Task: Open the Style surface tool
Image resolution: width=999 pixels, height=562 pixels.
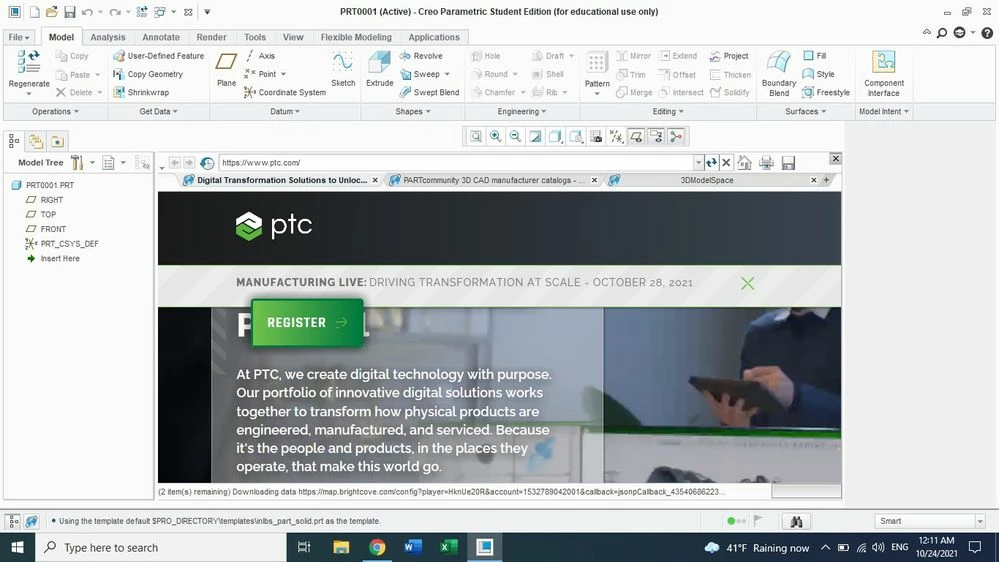Action: [x=819, y=74]
